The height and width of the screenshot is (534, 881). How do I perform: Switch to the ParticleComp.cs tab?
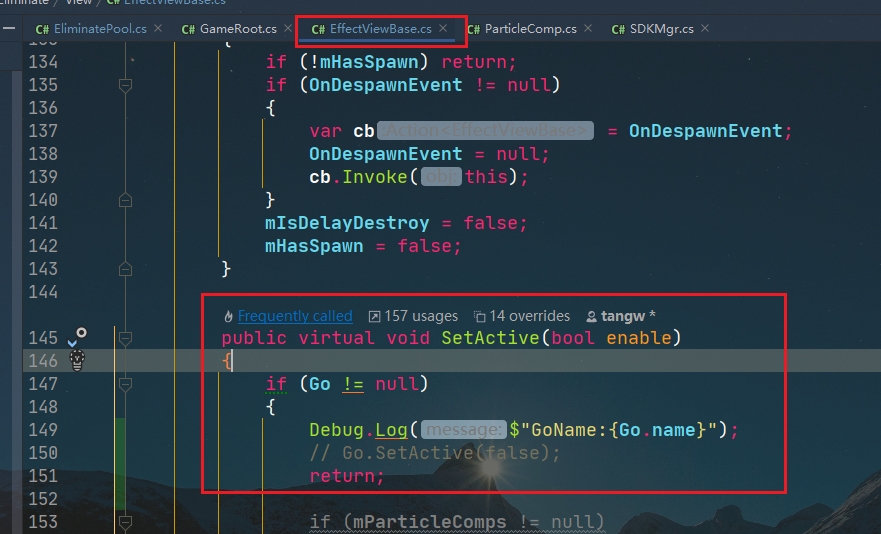tap(530, 29)
